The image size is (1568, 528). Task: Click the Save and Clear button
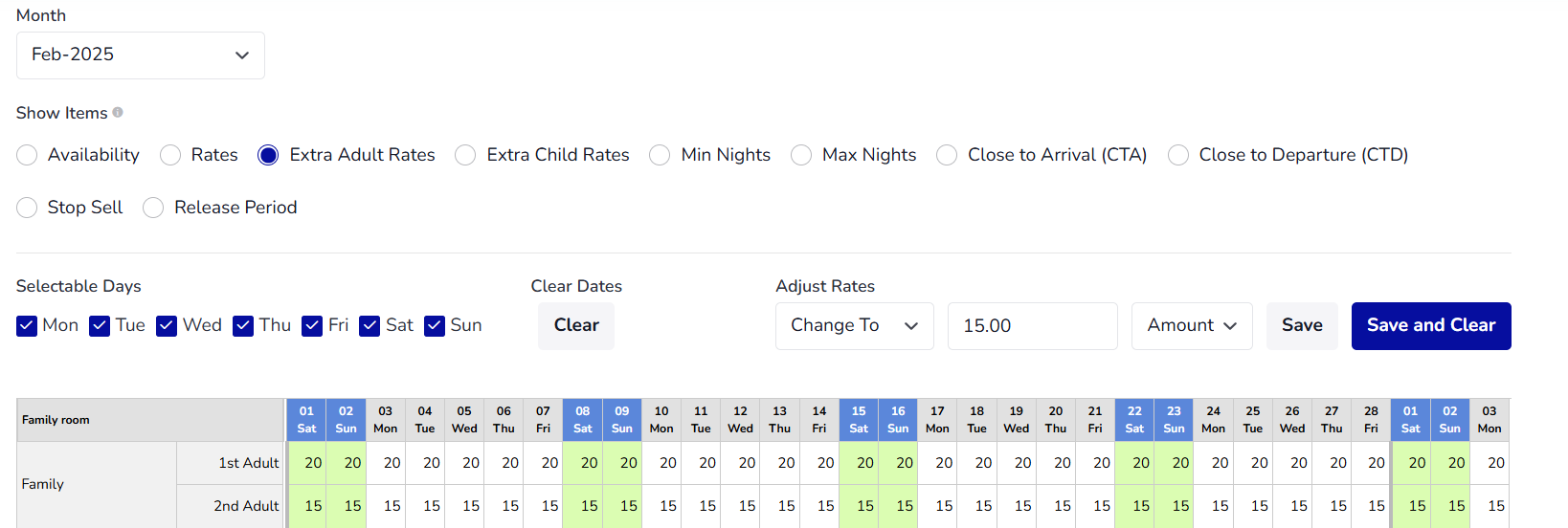[1431, 326]
